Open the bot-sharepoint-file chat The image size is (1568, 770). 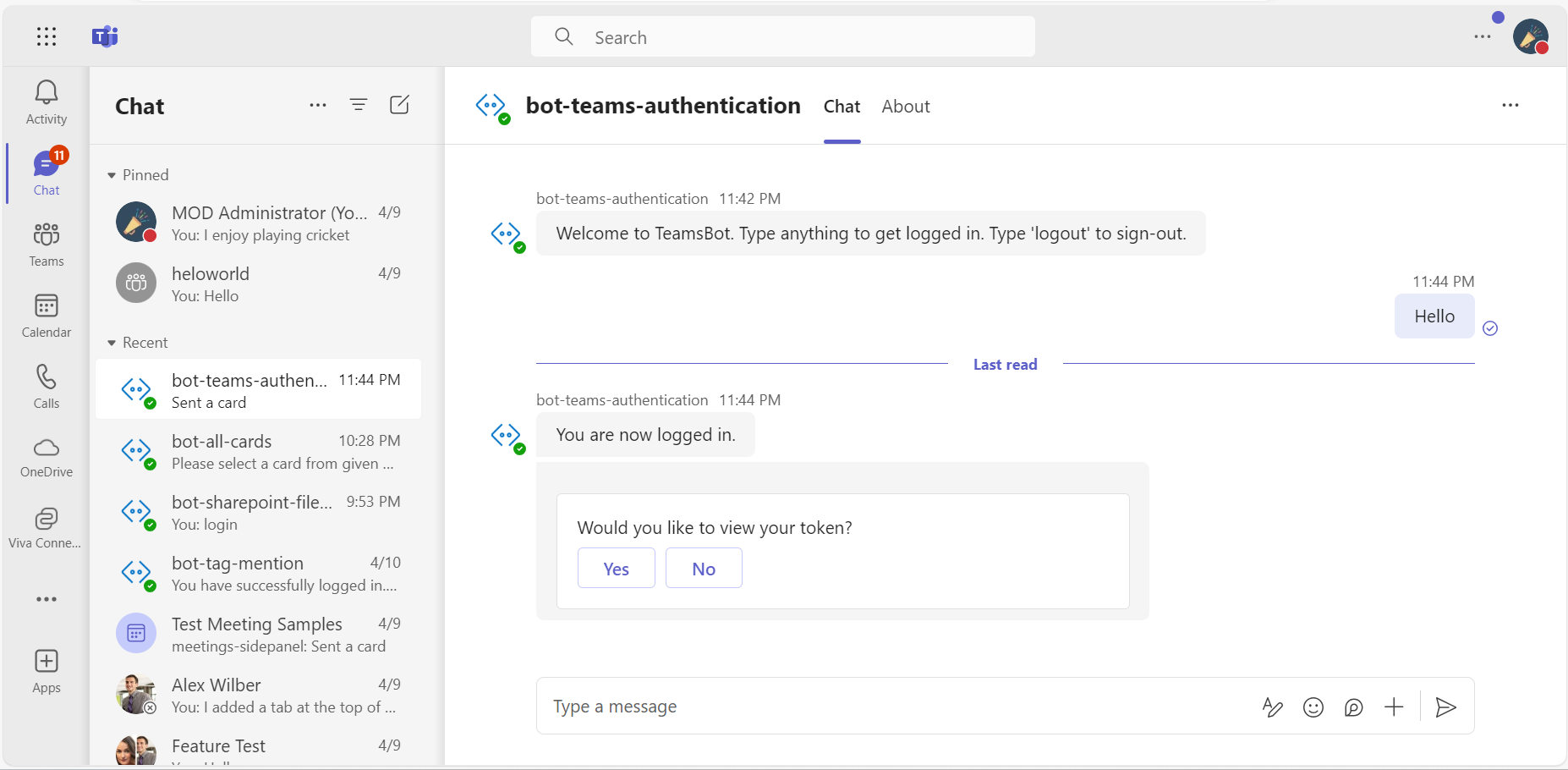point(258,512)
